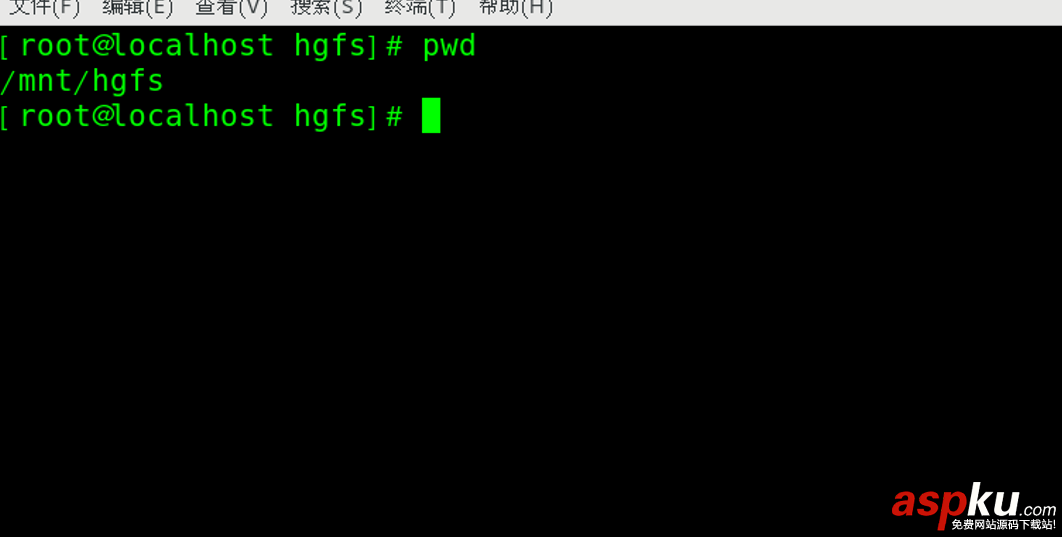Open the 搜索(S) menu

pyautogui.click(x=326, y=8)
